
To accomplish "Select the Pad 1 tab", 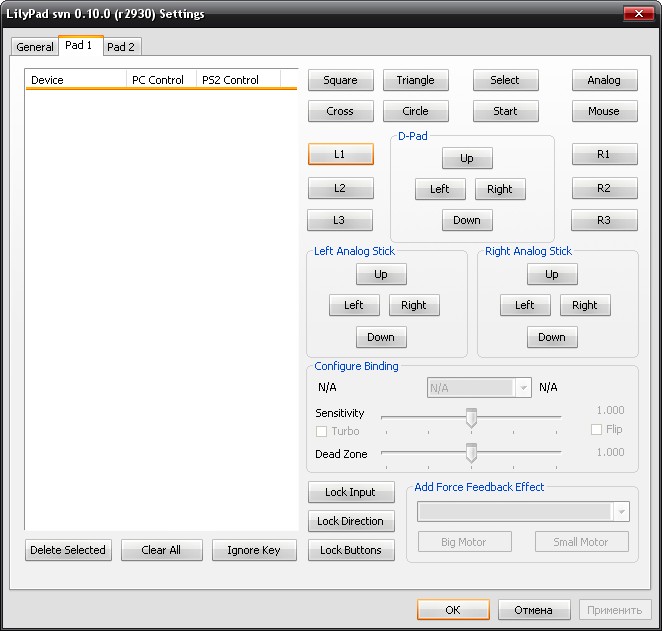I will click(x=79, y=45).
